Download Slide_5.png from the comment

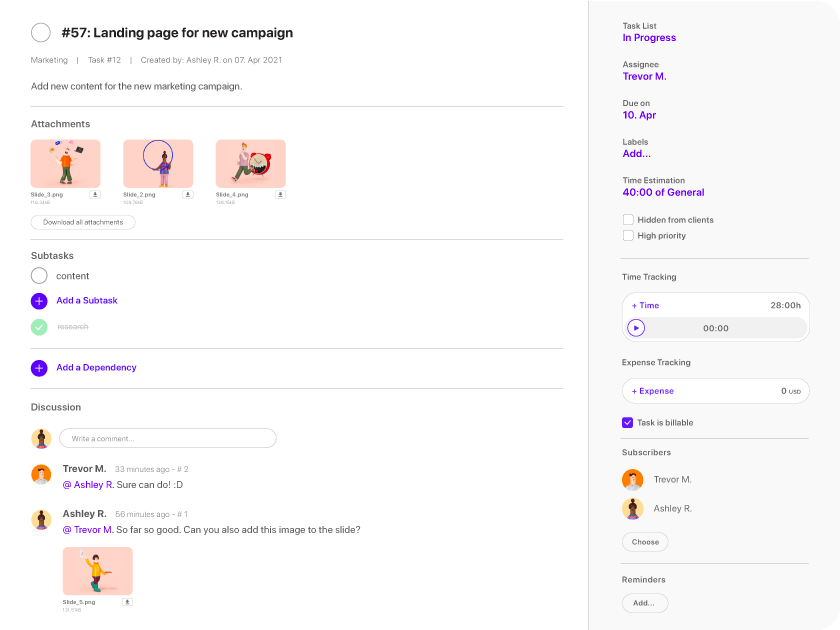point(127,602)
